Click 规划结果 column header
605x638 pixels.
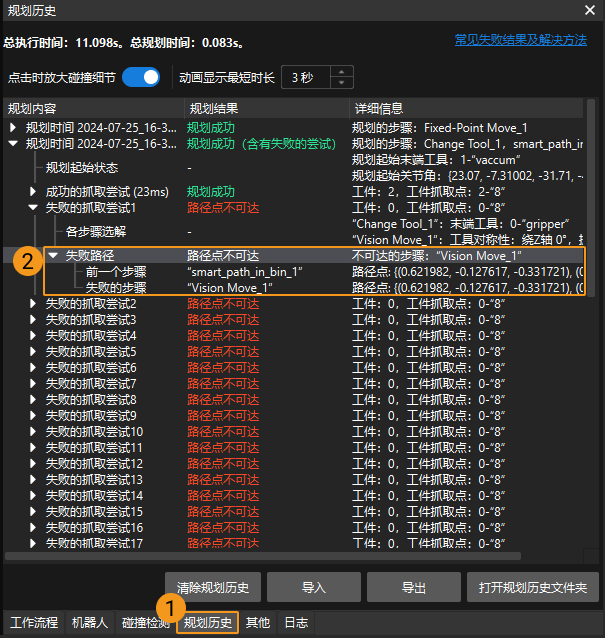267,108
